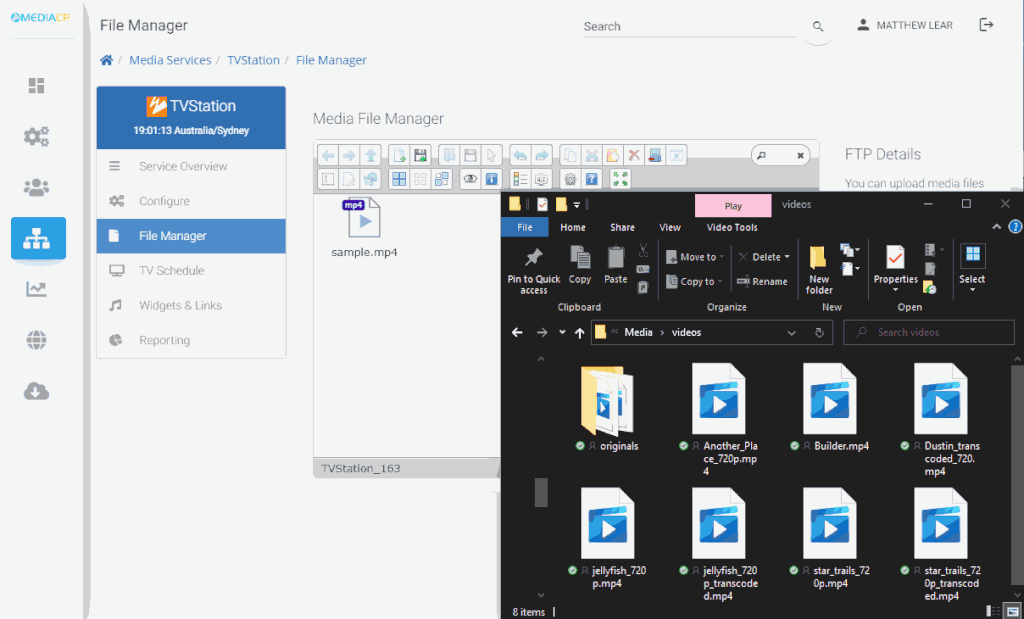
Task: Switch to the Share tab in Explorer
Action: [x=622, y=227]
